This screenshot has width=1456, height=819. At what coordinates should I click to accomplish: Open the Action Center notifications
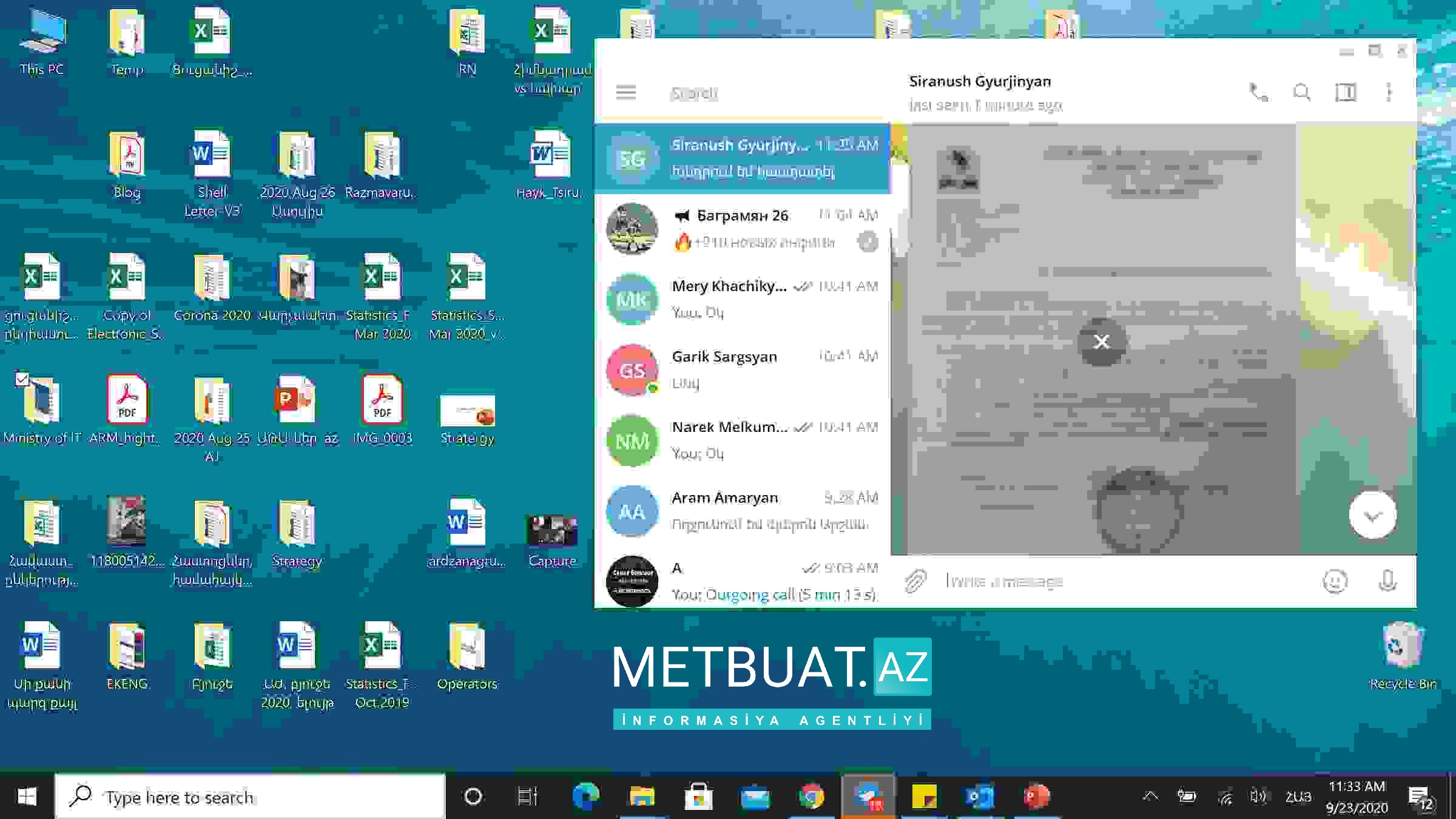[x=1420, y=797]
